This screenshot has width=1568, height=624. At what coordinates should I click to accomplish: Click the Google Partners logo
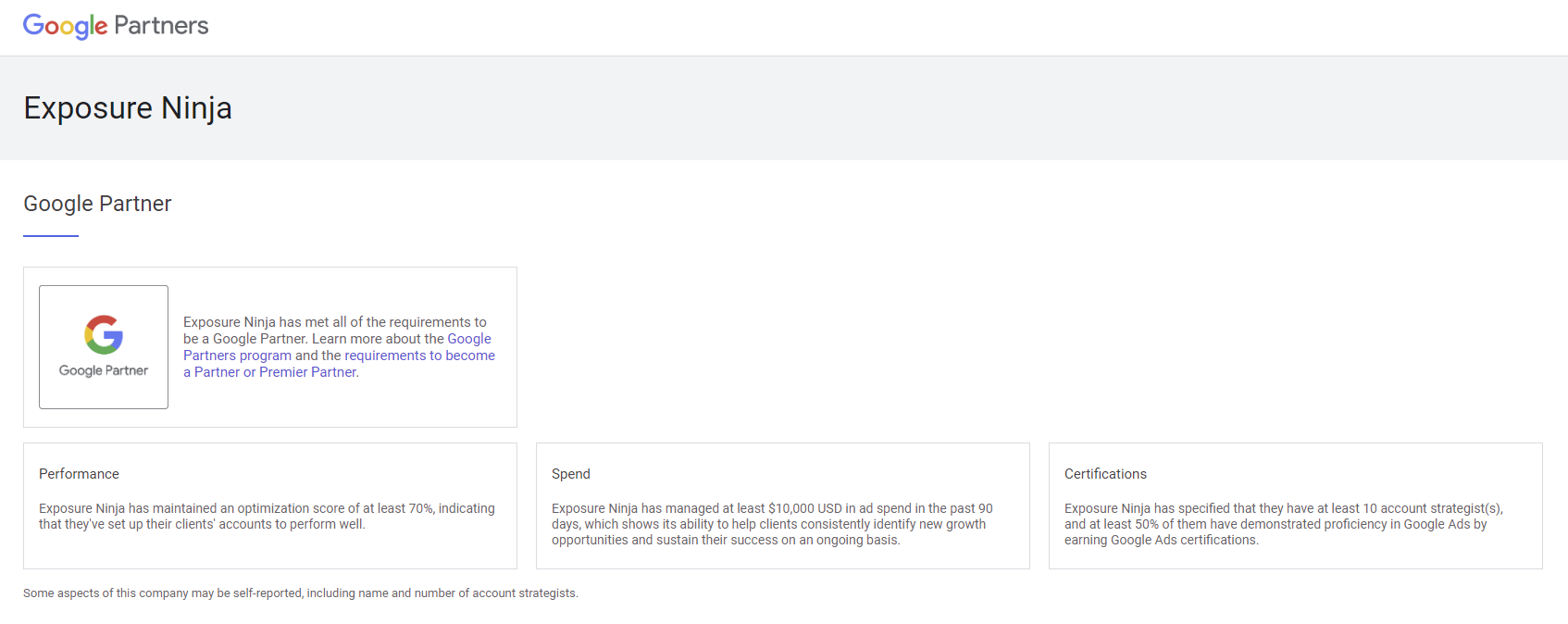pos(116,26)
